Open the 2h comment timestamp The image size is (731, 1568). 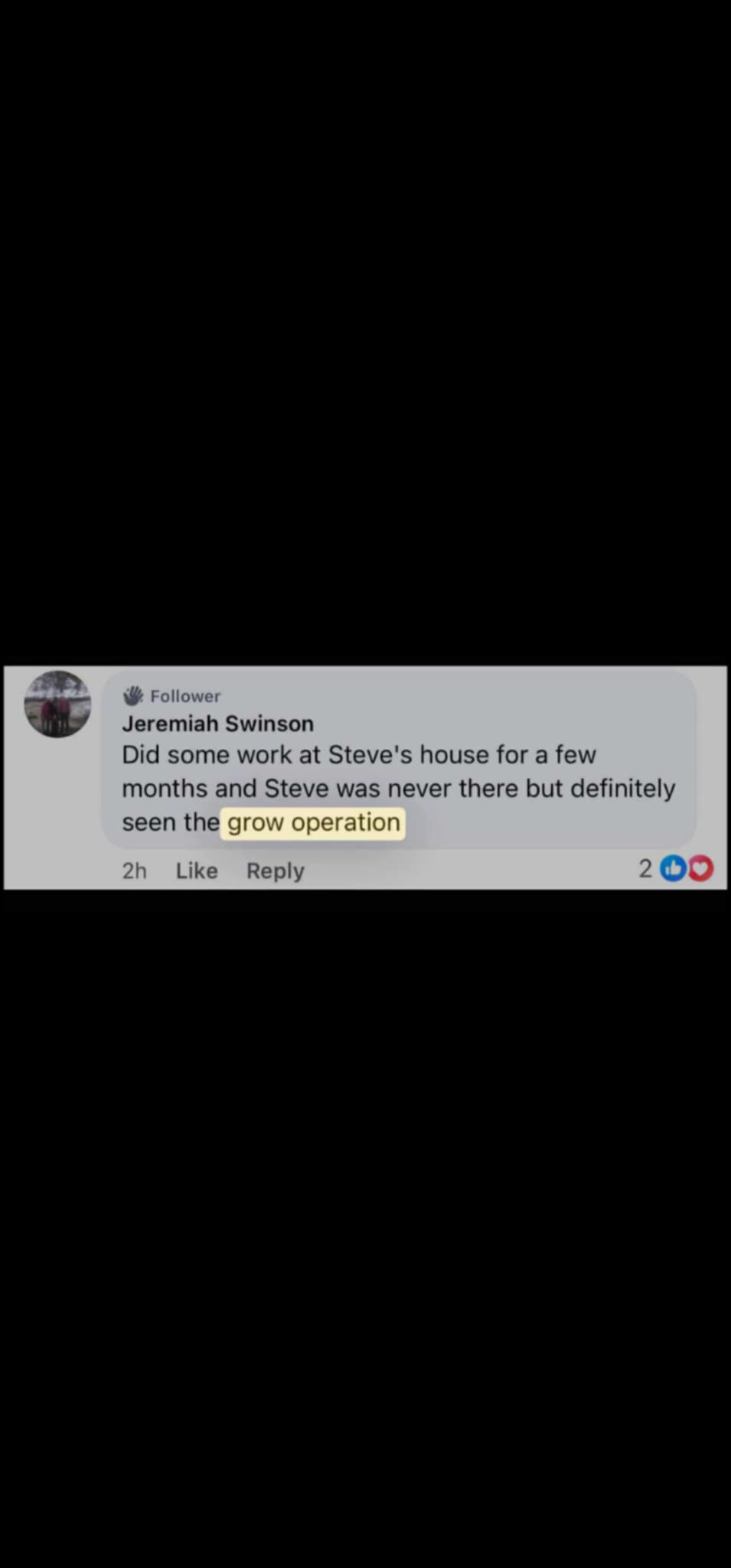click(134, 871)
